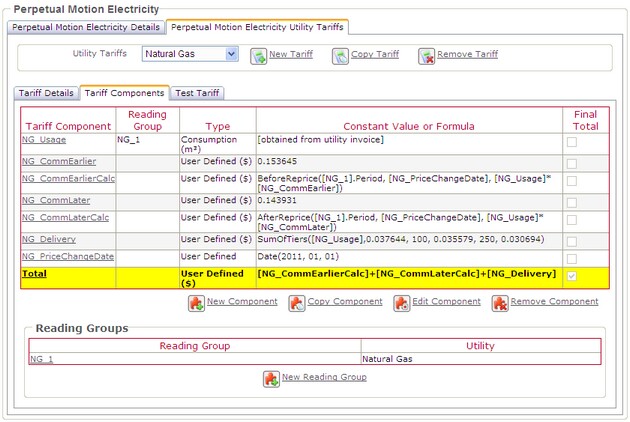Open the NG_PriceChangeDate tariff component
The height and width of the screenshot is (422, 630).
pos(68,256)
